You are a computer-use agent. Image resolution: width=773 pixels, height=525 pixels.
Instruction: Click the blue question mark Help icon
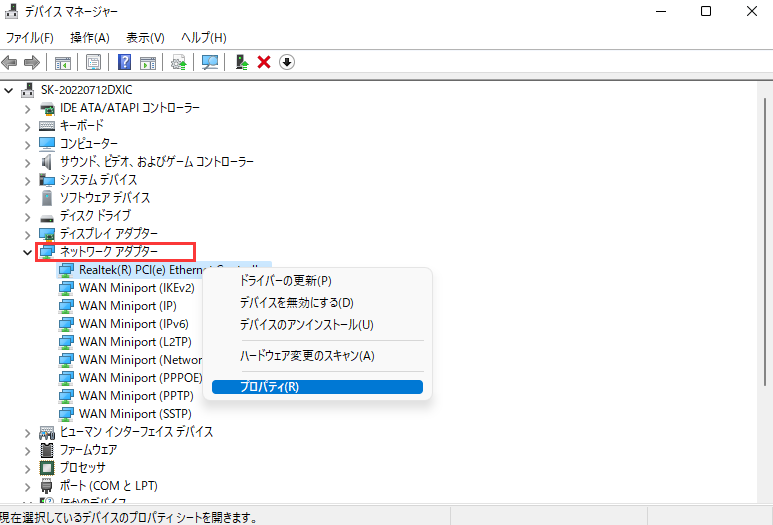tap(124, 63)
